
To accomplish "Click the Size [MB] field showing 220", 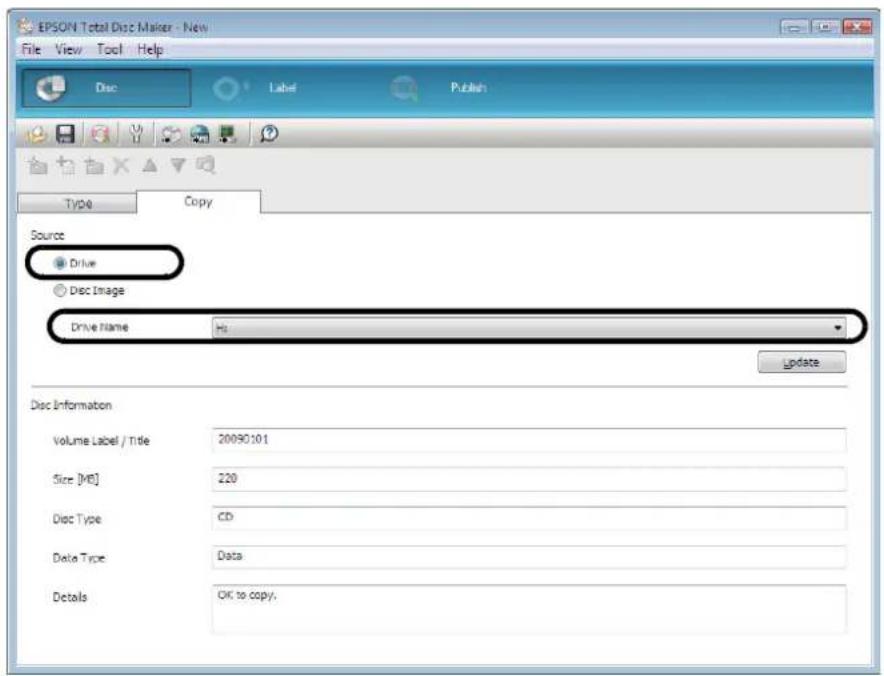I will pyautogui.click(x=529, y=479).
